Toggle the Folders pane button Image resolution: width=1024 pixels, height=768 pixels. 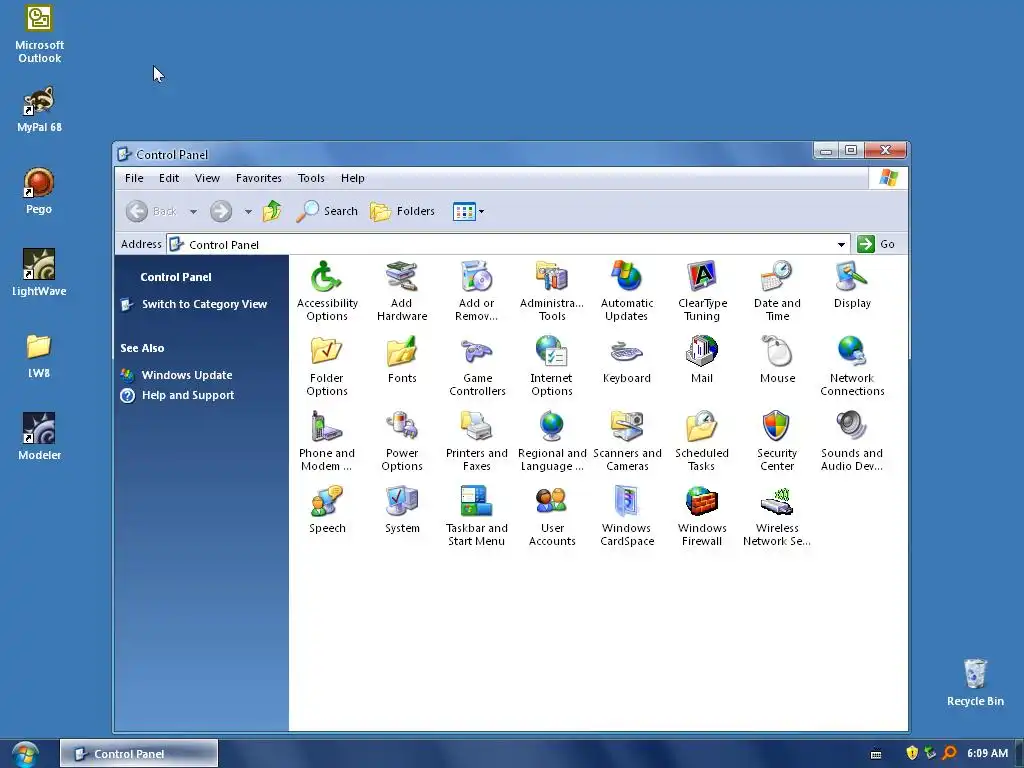pos(402,211)
